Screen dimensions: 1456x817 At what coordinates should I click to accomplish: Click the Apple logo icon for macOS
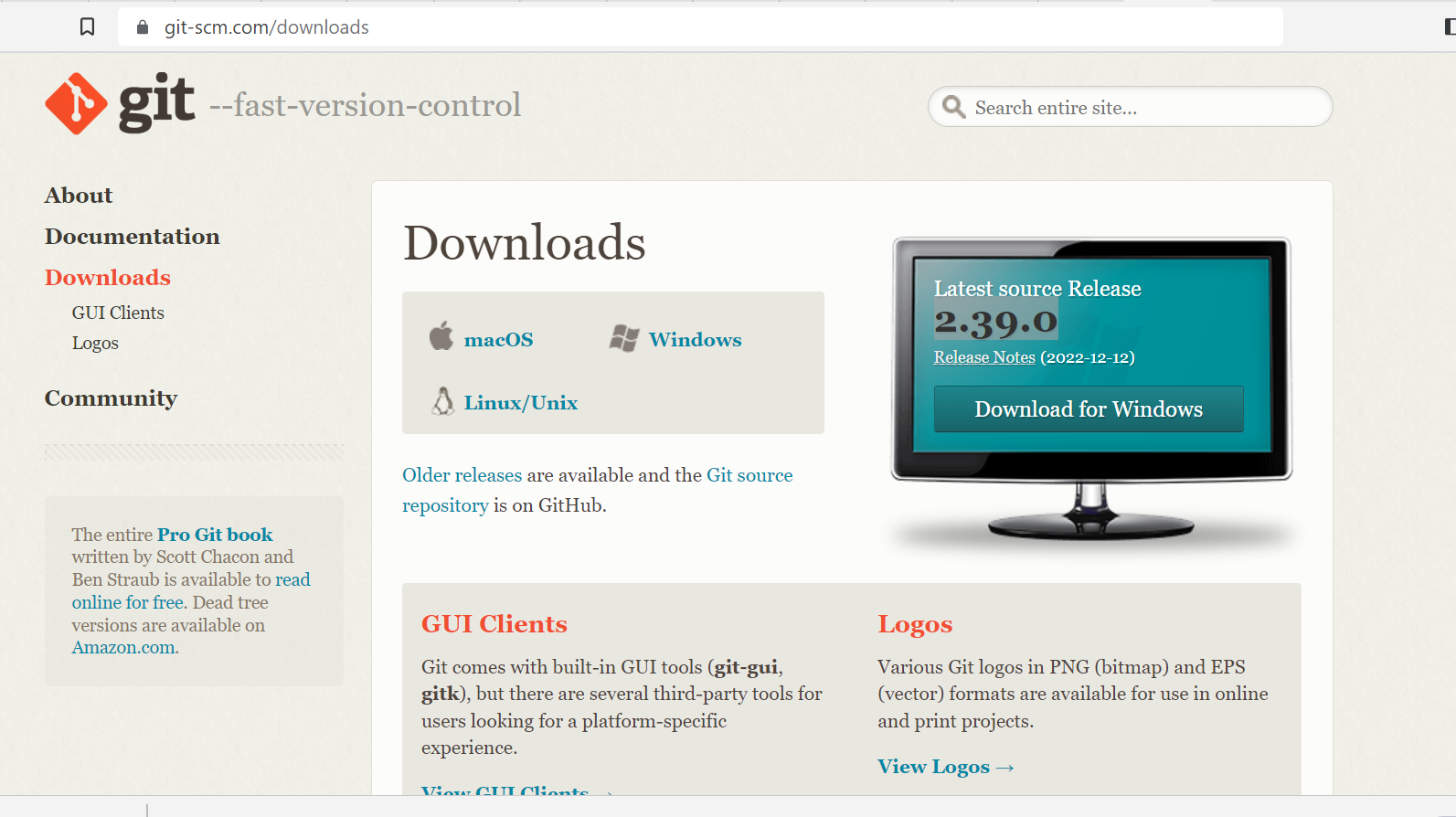click(x=441, y=336)
